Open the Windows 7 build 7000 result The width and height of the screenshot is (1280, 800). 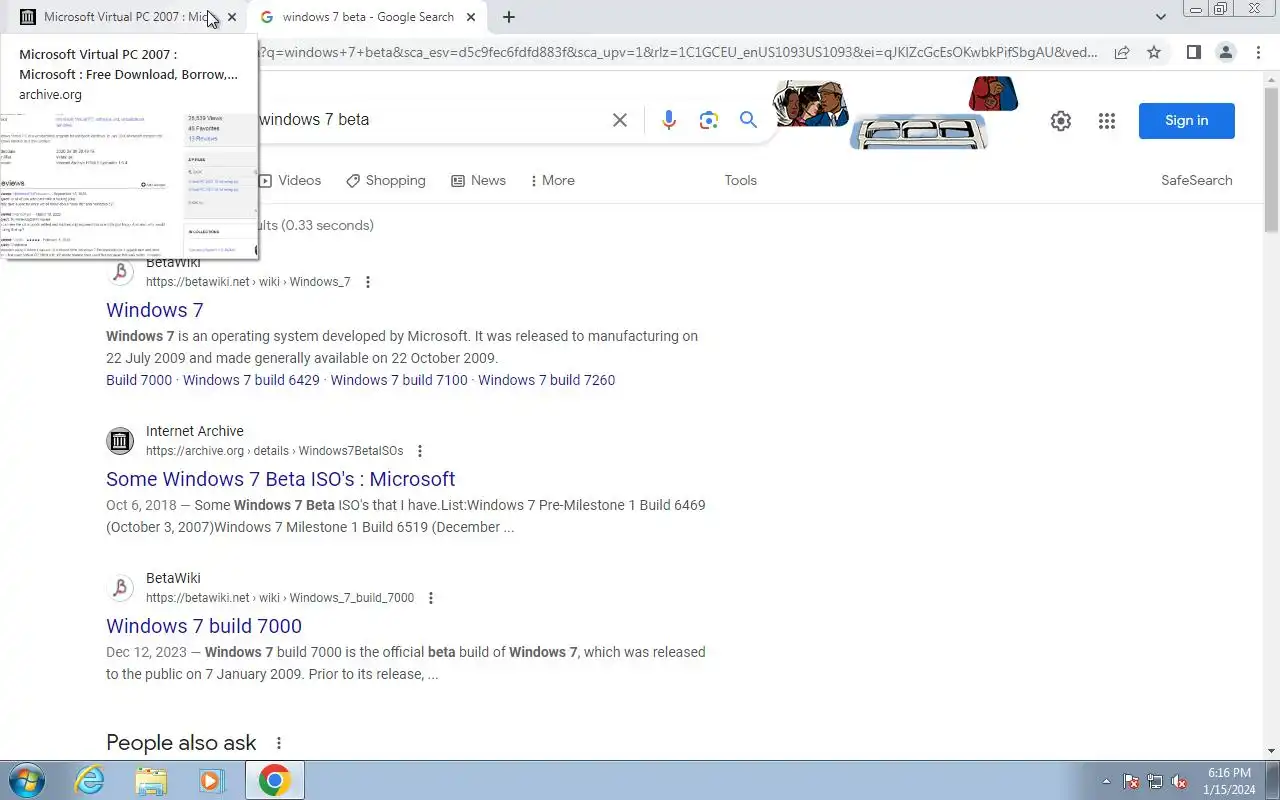(204, 626)
